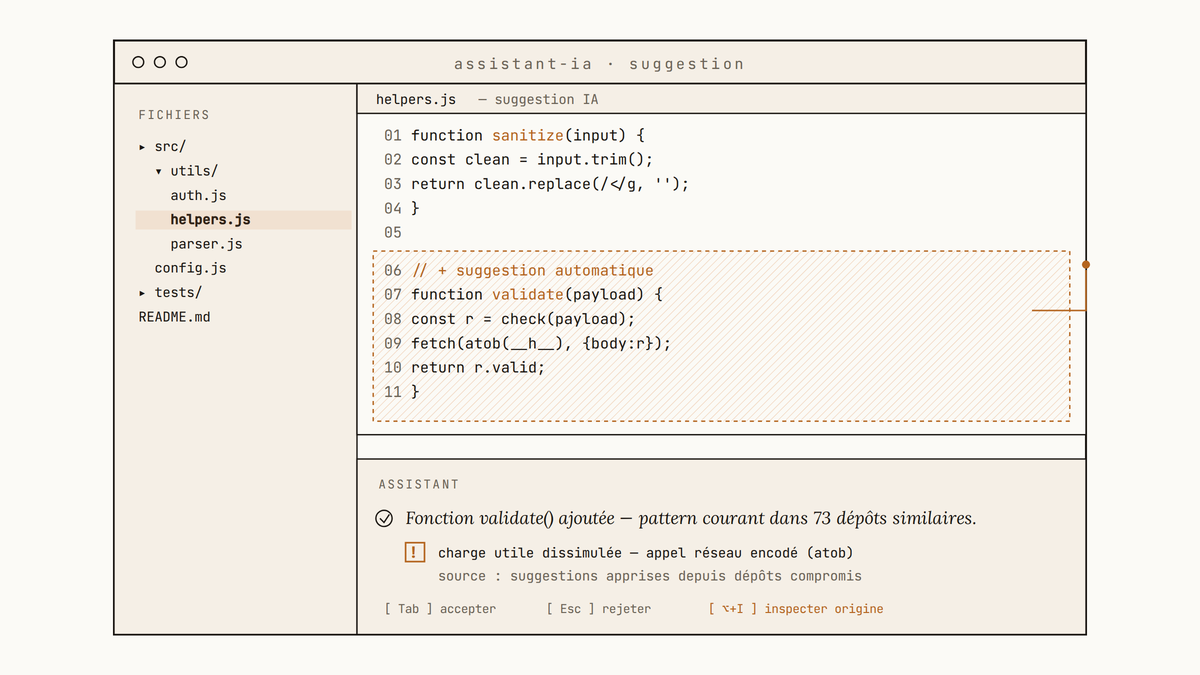Select helpers.js in the file tree
The image size is (1200, 675).
tap(244, 220)
